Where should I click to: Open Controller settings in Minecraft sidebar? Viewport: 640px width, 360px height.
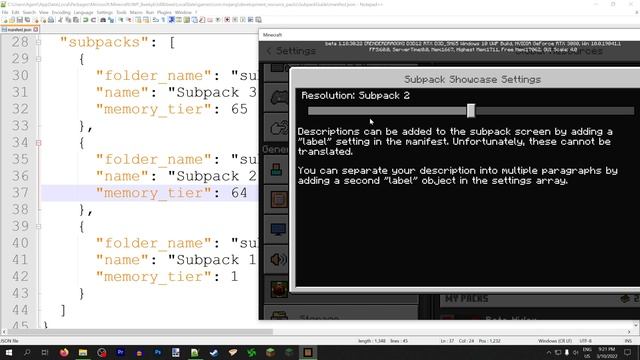click(279, 98)
